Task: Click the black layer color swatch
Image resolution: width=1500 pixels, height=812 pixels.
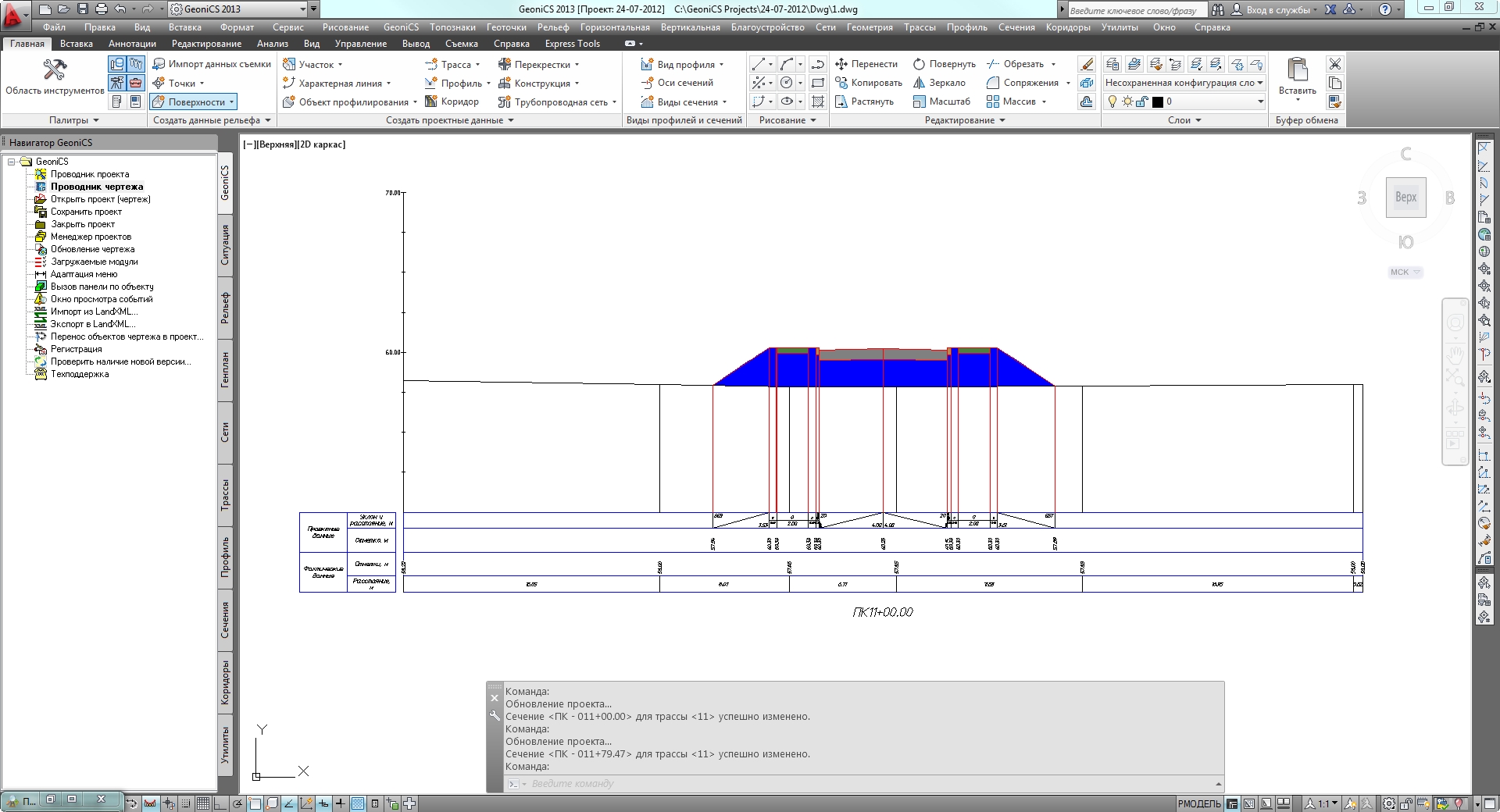Action: click(1158, 101)
